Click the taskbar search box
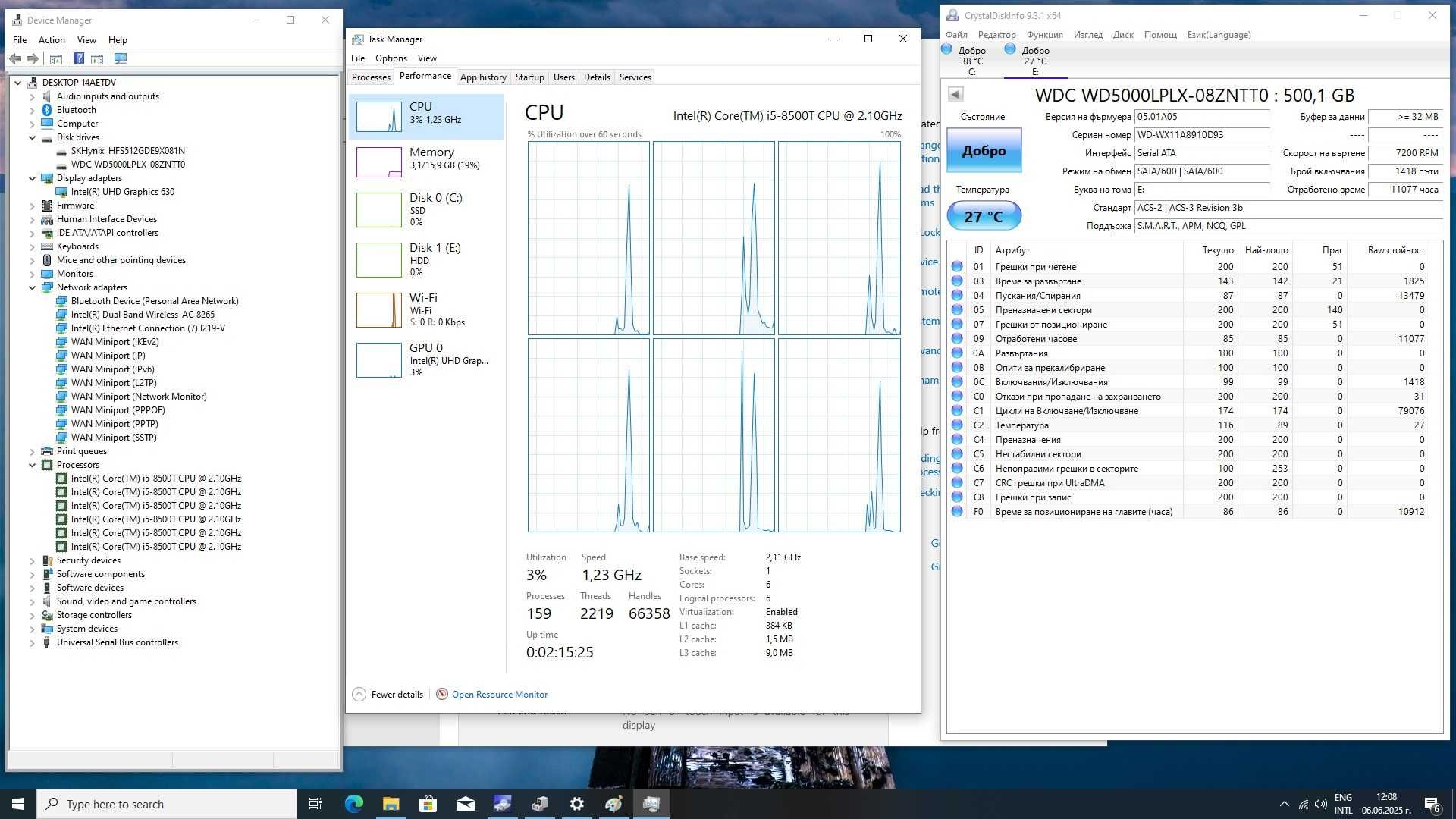 [167, 804]
